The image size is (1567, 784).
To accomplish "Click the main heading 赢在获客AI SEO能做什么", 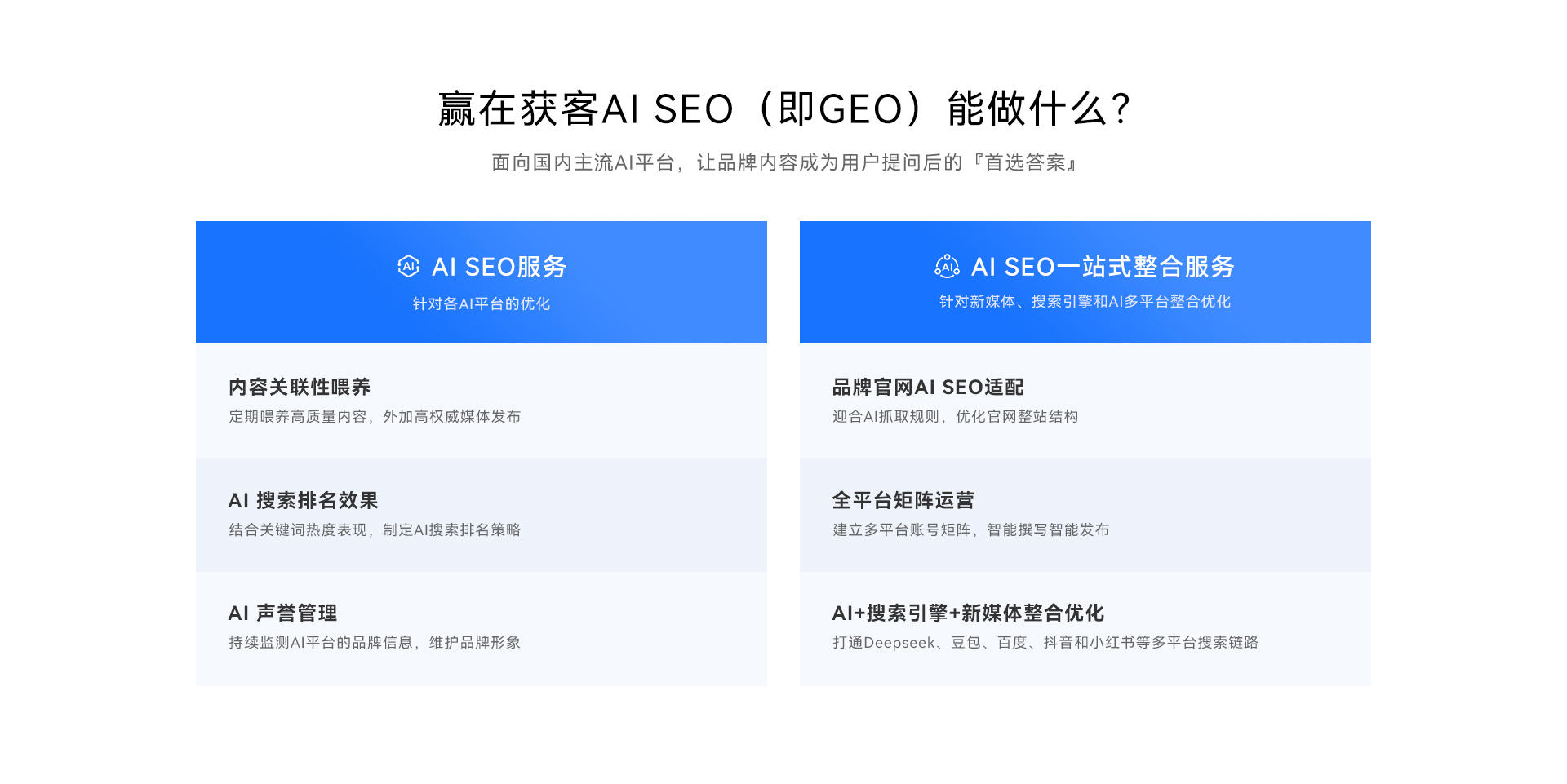I will point(783,109).
